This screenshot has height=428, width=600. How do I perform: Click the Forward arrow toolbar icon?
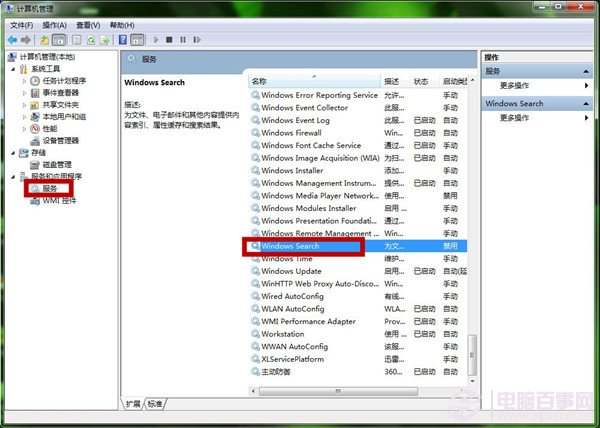(26, 40)
